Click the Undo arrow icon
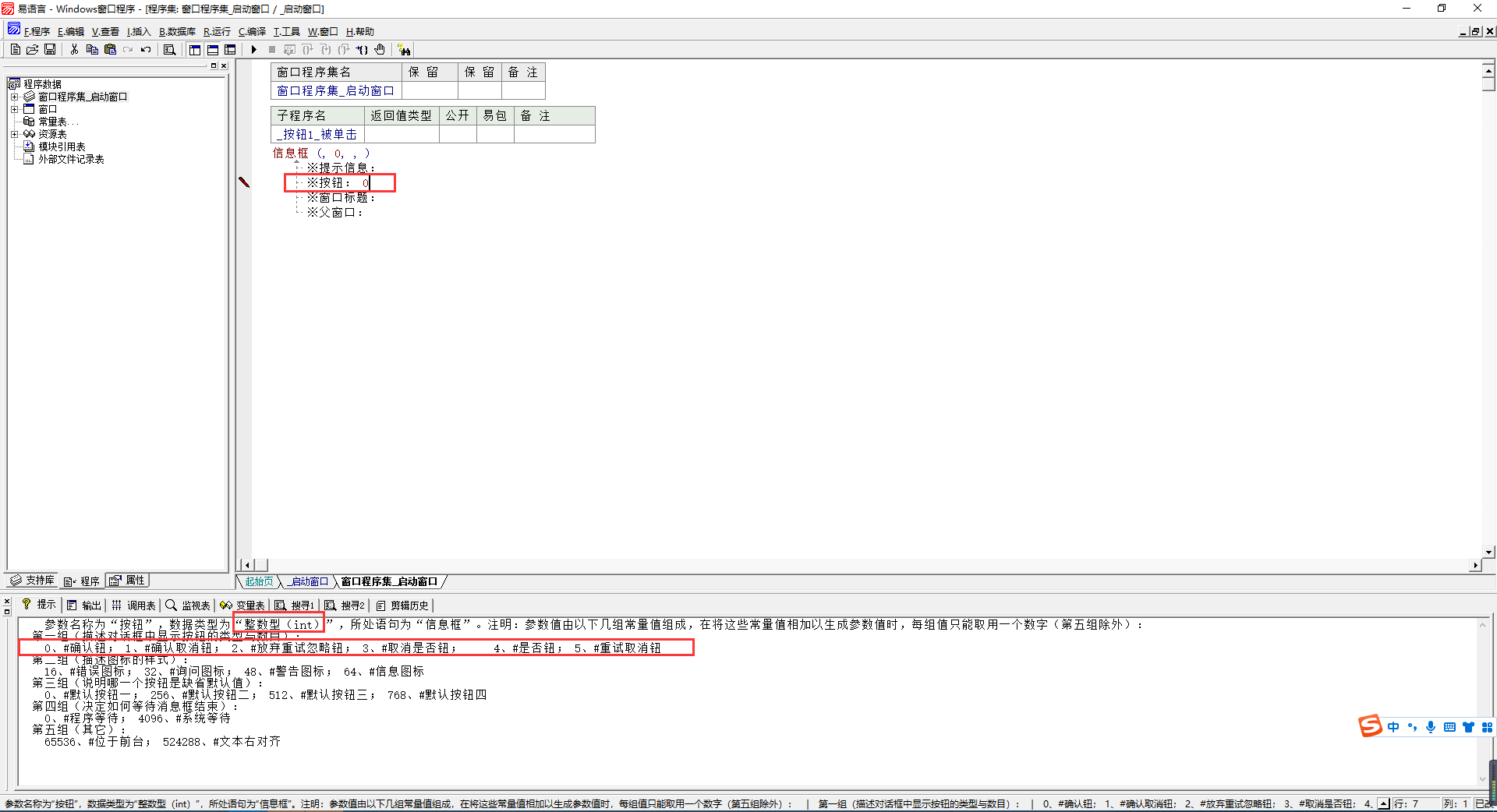 (x=146, y=49)
